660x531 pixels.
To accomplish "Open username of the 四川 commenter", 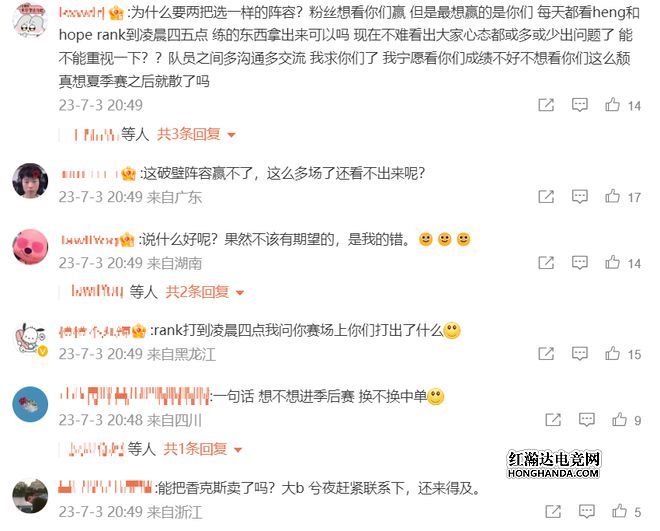I will tap(134, 396).
